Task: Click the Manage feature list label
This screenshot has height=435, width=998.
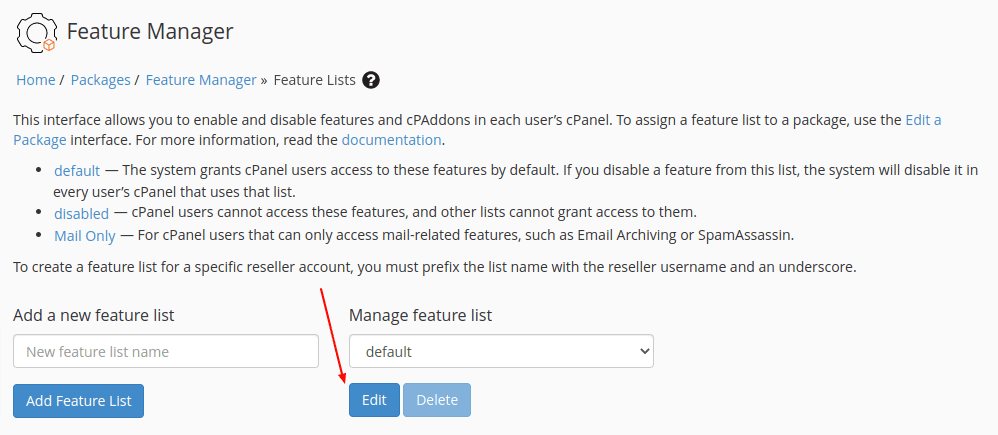Action: (421, 315)
